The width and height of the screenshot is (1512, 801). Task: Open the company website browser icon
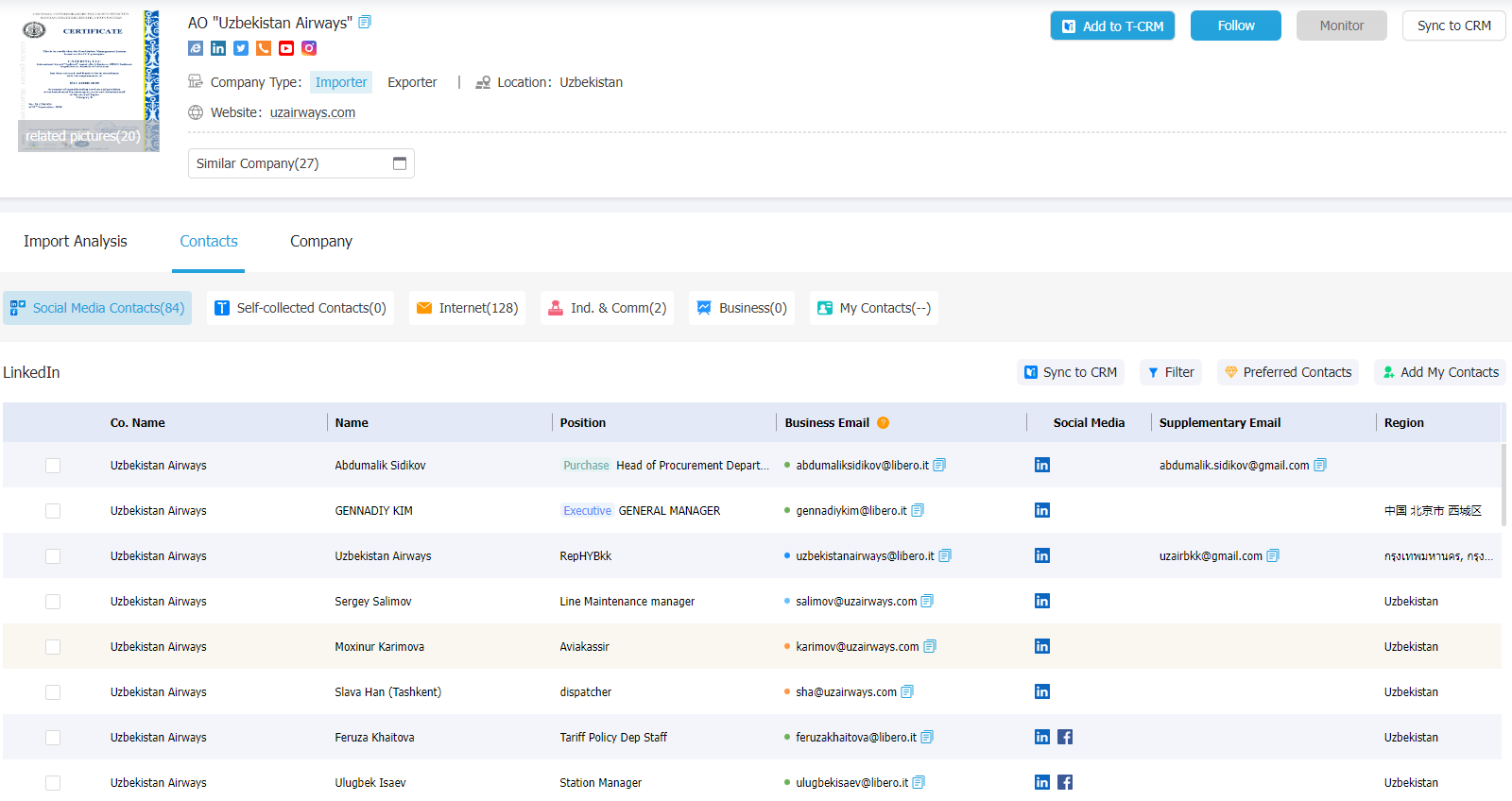tap(196, 48)
